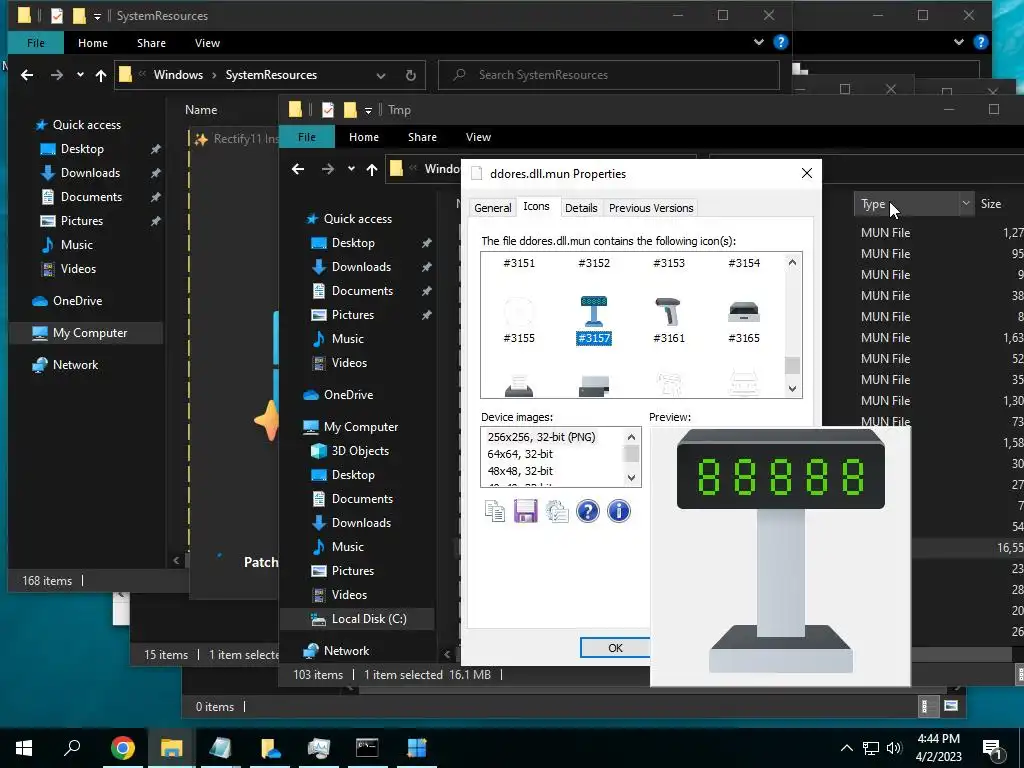Open View tab in Tmp window

[x=478, y=136]
